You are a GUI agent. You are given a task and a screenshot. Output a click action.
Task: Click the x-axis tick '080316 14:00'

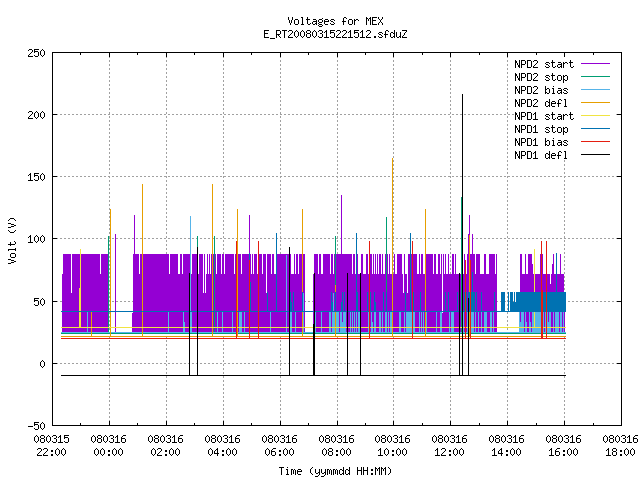507,446
